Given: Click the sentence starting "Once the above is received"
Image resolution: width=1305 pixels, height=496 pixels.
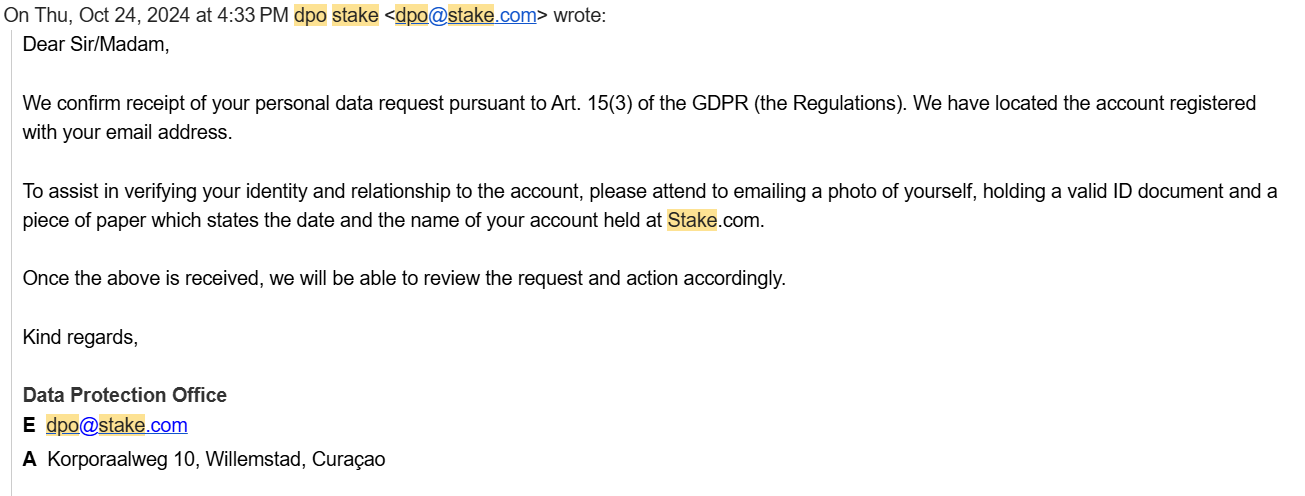Looking at the screenshot, I should [x=404, y=278].
